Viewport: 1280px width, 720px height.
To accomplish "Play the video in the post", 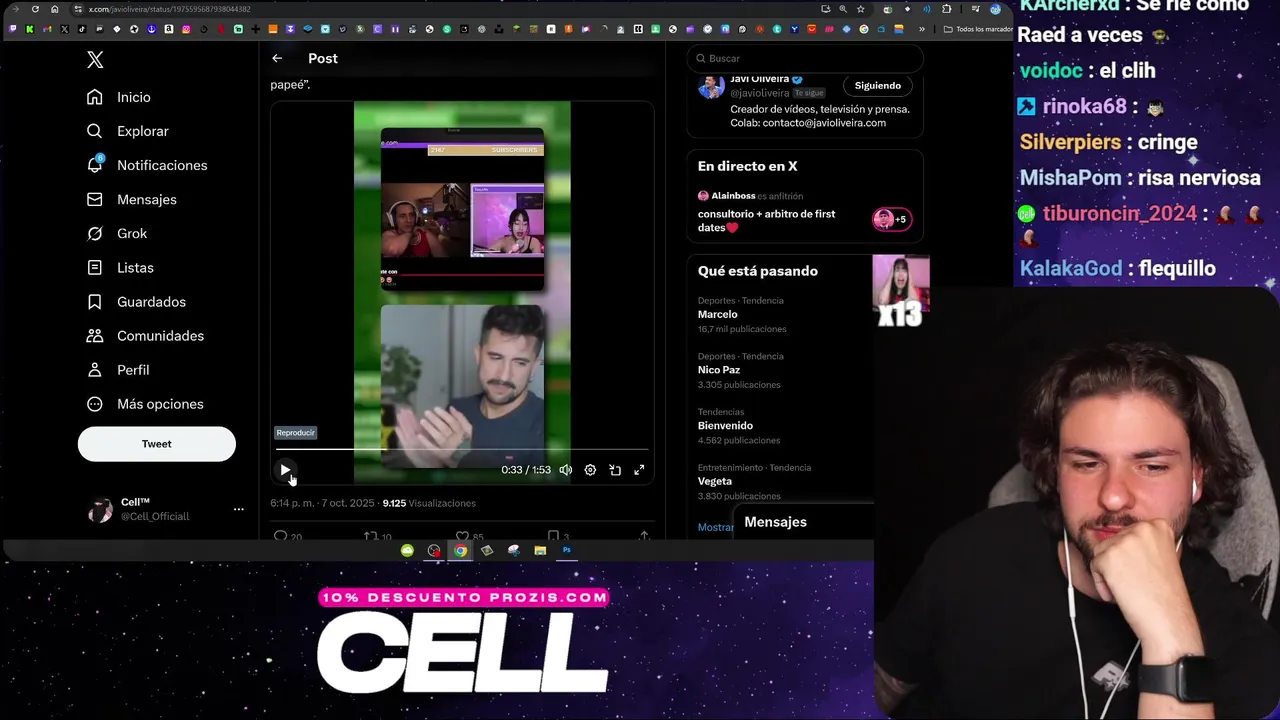I will (x=285, y=470).
